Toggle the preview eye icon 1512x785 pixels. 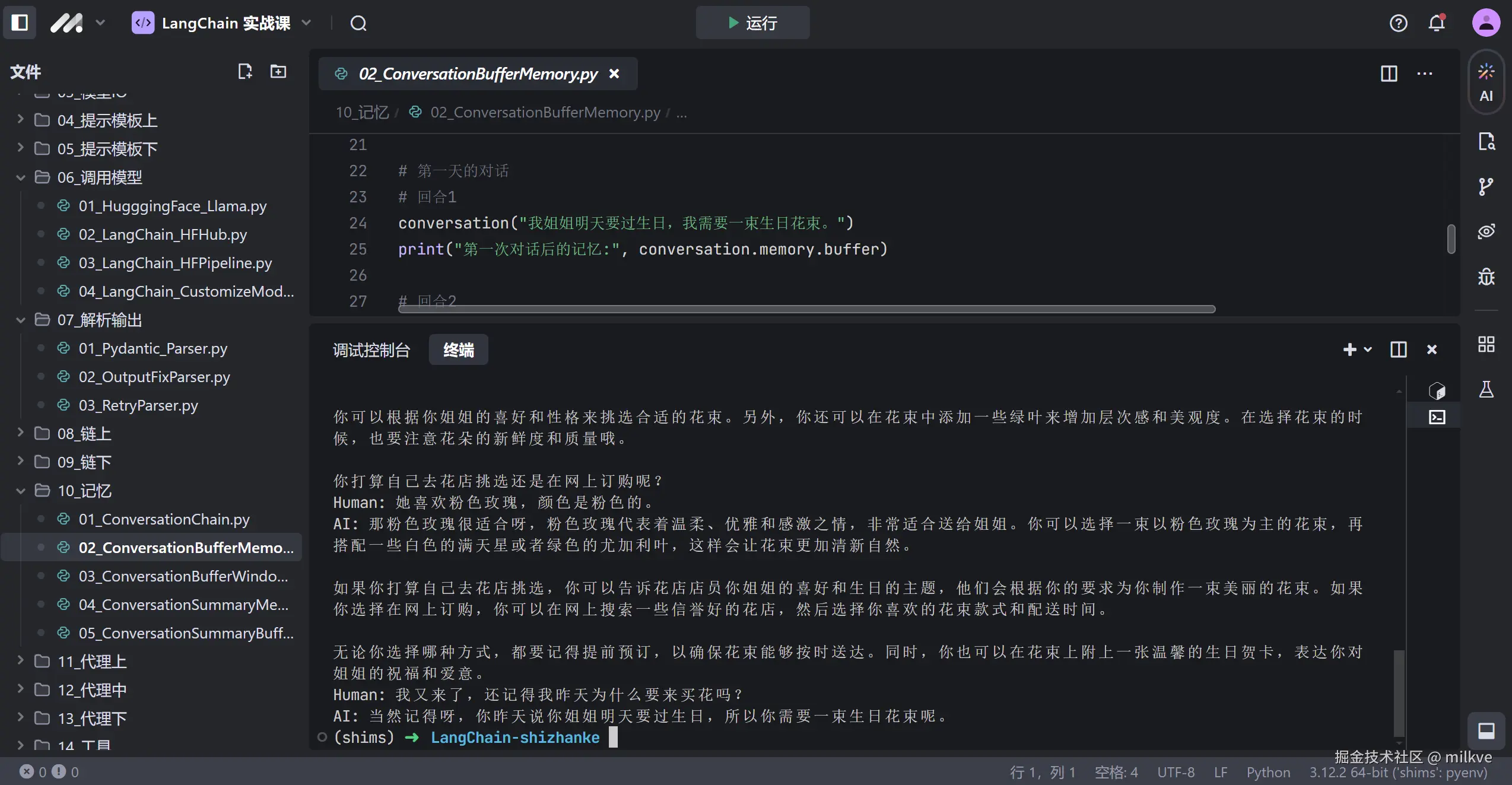(x=1486, y=231)
